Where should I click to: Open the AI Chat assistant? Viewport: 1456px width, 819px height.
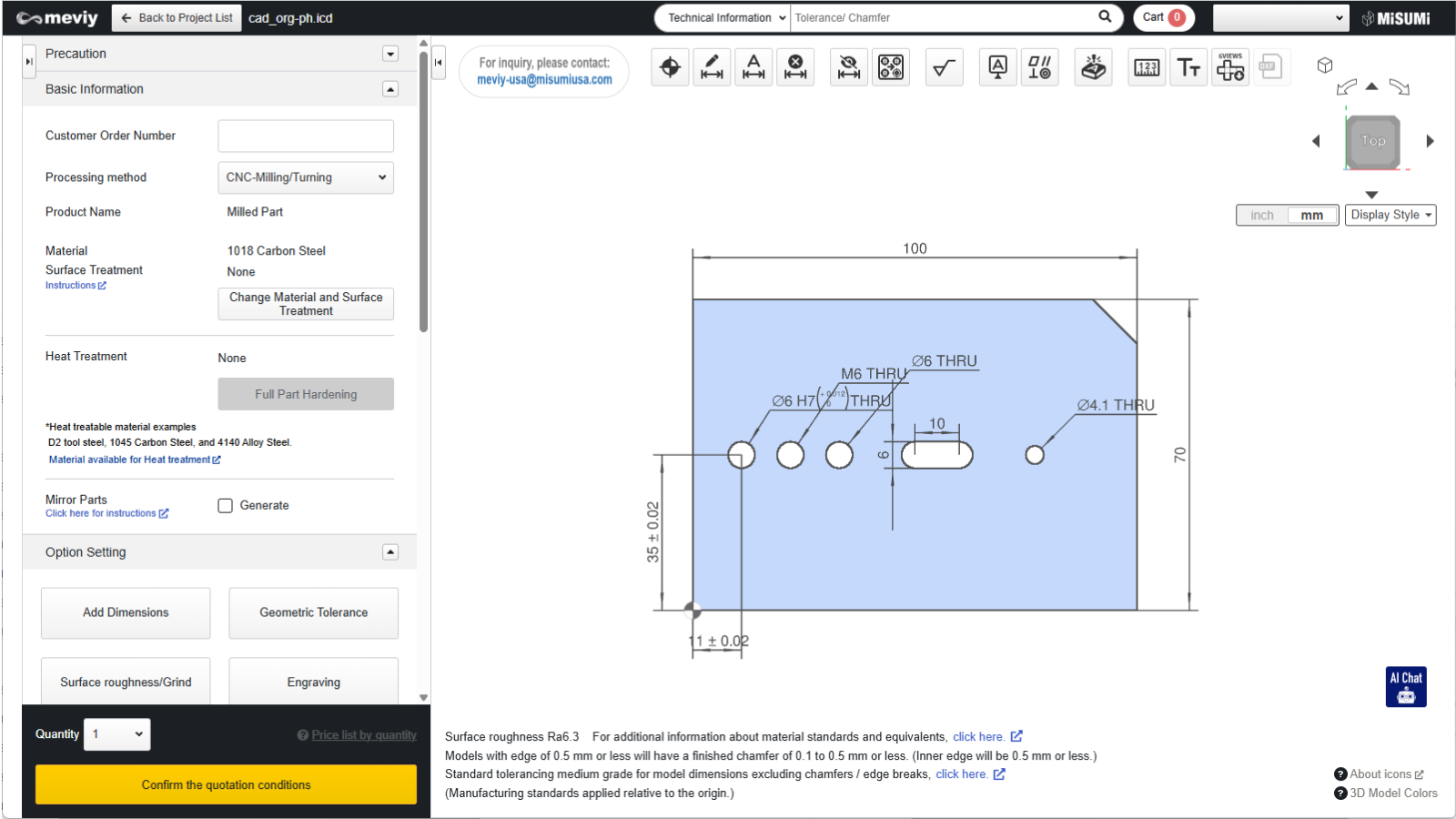(x=1406, y=687)
